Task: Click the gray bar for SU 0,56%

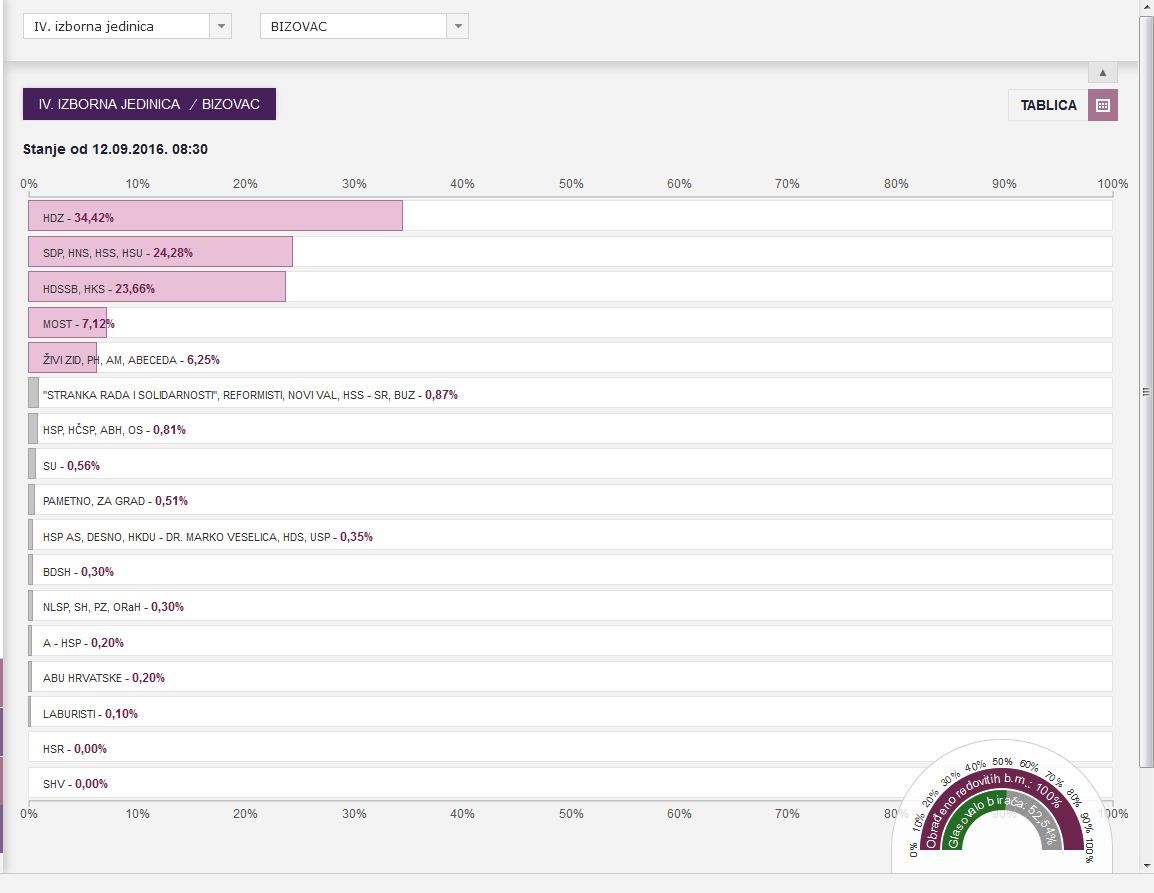Action: [33, 465]
